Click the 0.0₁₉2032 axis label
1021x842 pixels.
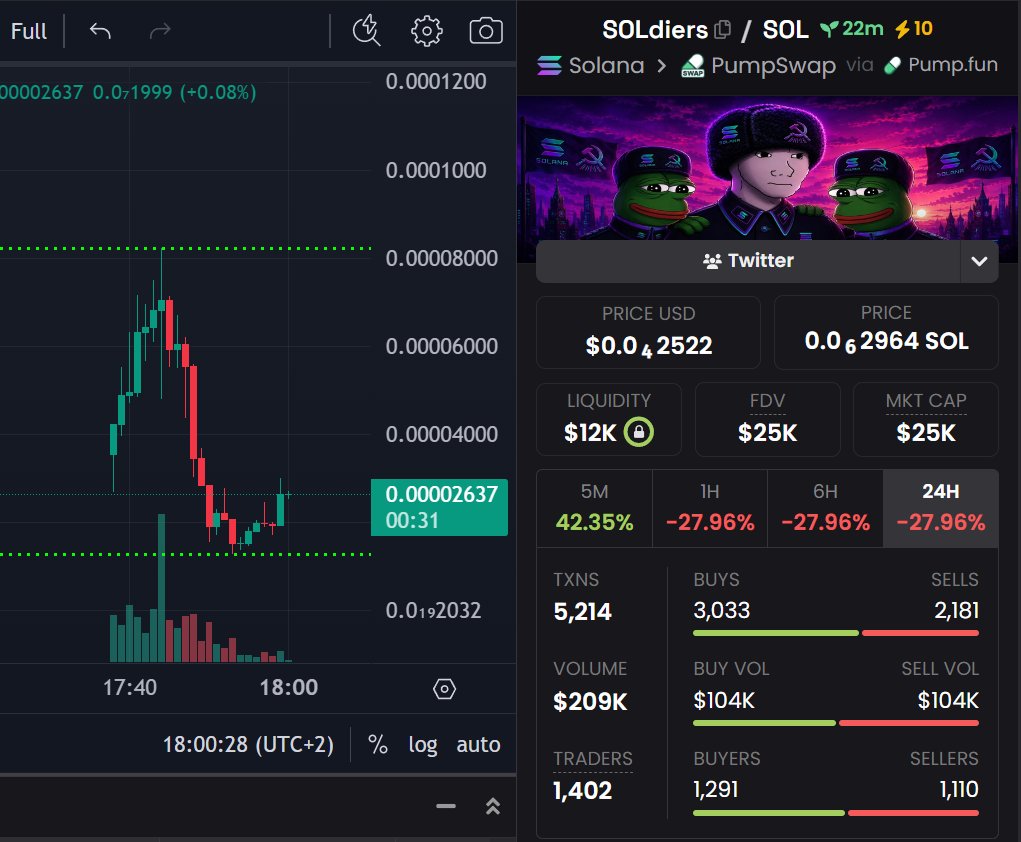pos(433,610)
